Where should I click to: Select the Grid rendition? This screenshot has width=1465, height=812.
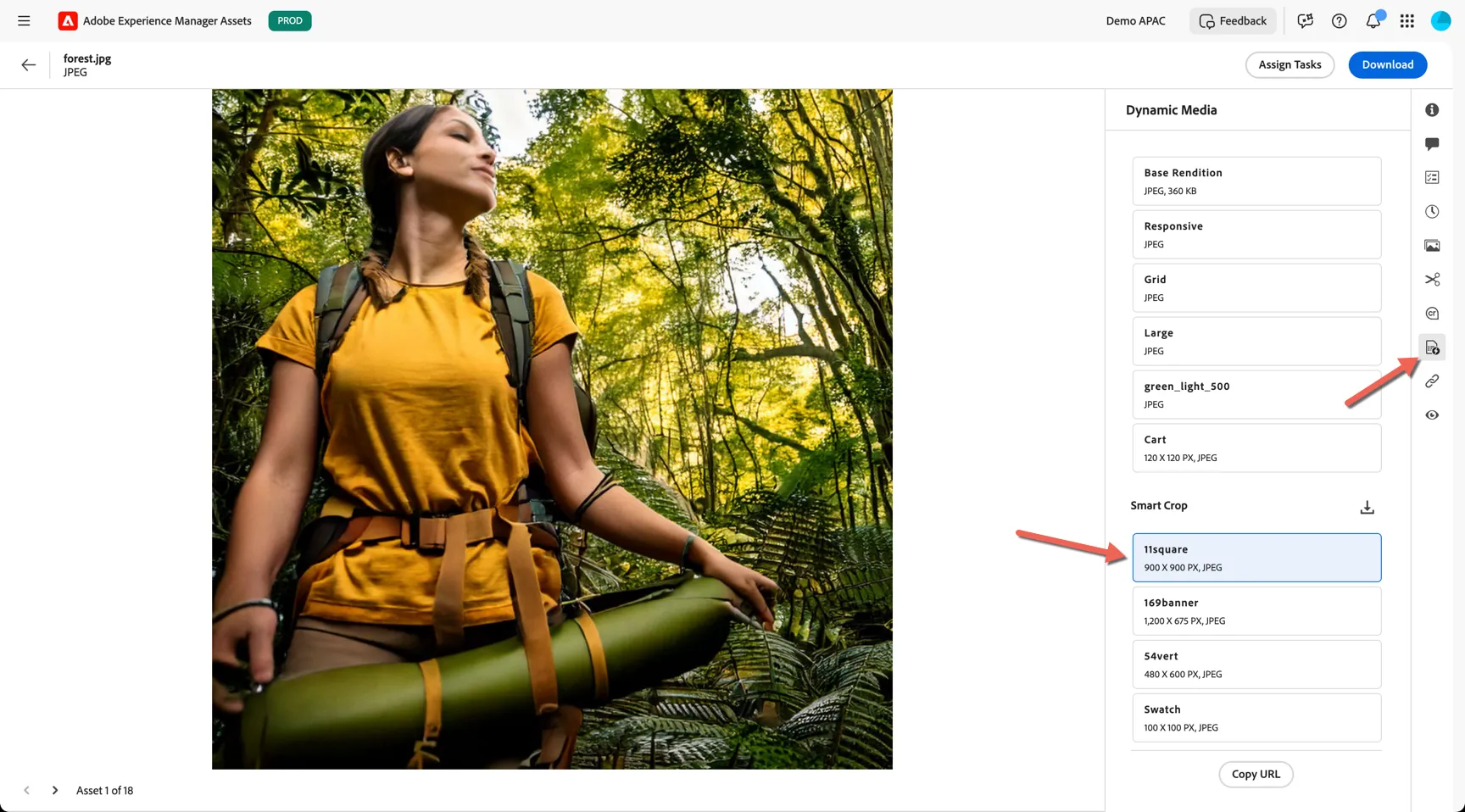[x=1256, y=288]
